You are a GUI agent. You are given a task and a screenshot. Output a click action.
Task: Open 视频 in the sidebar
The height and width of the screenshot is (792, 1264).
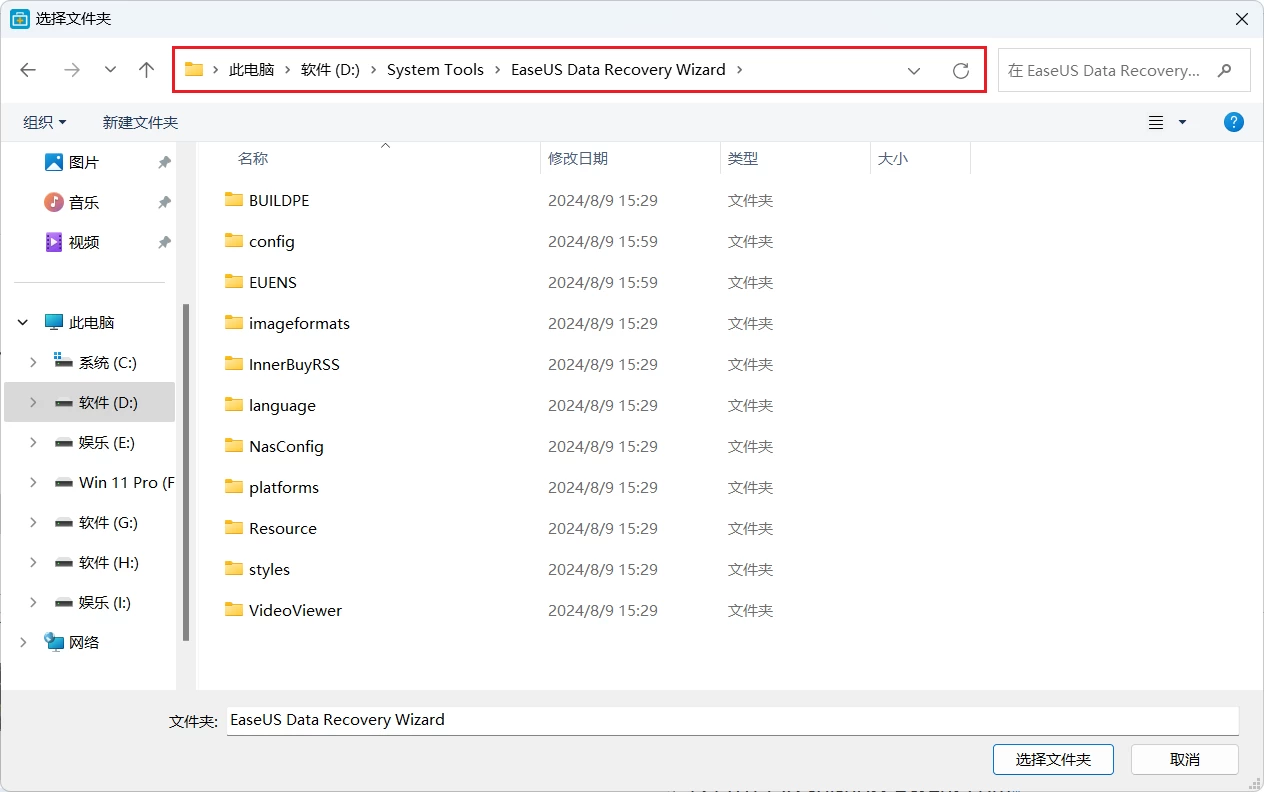tap(84, 242)
